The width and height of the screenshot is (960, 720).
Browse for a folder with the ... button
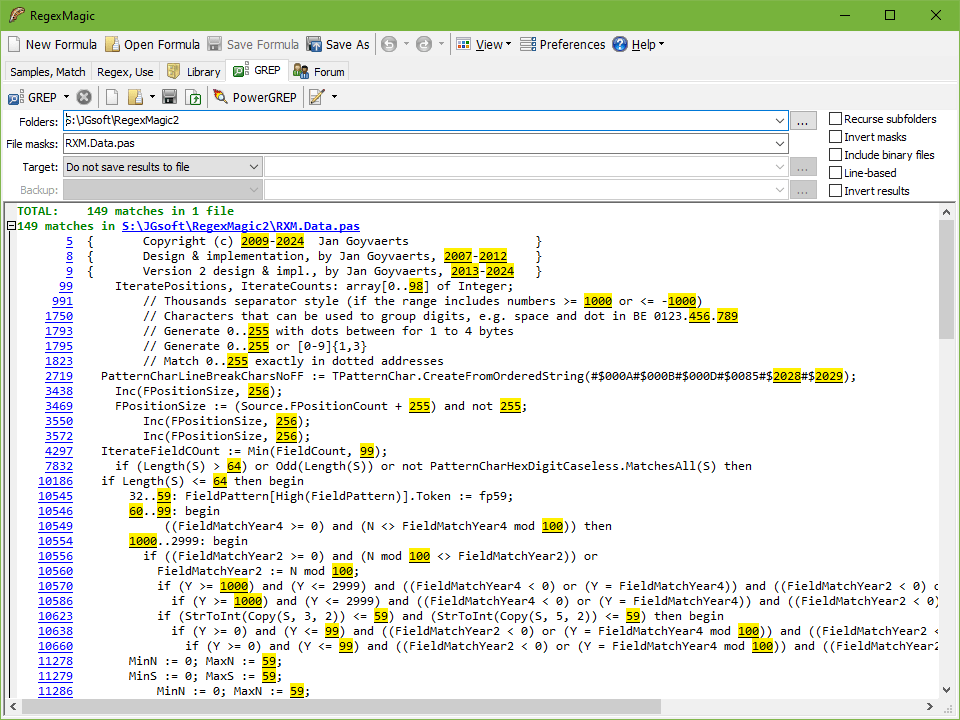click(803, 121)
